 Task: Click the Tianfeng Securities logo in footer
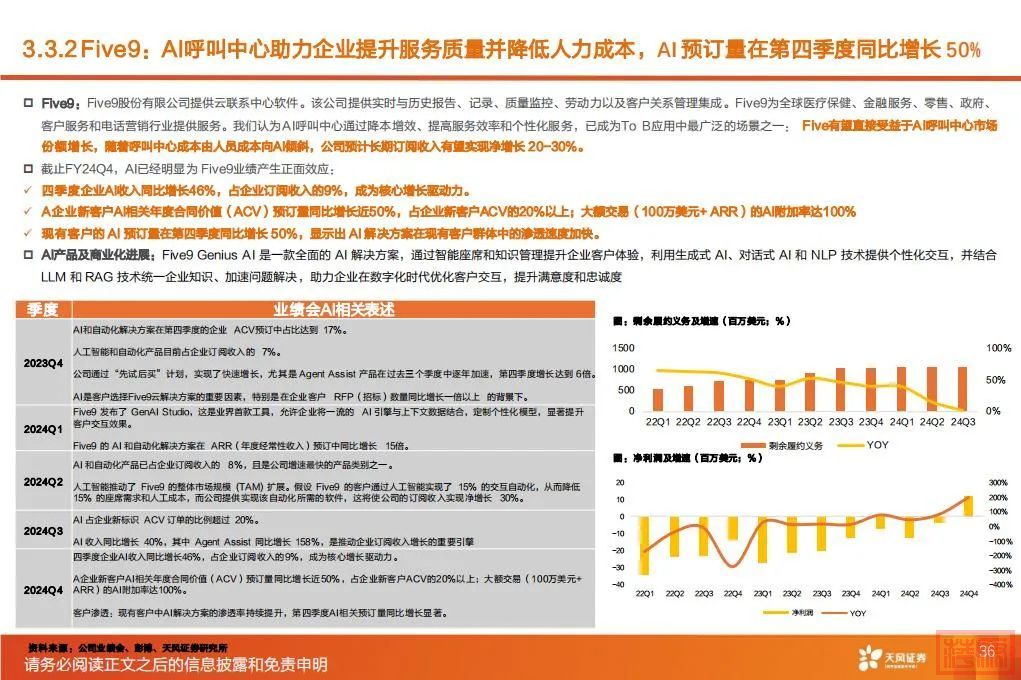tap(891, 657)
